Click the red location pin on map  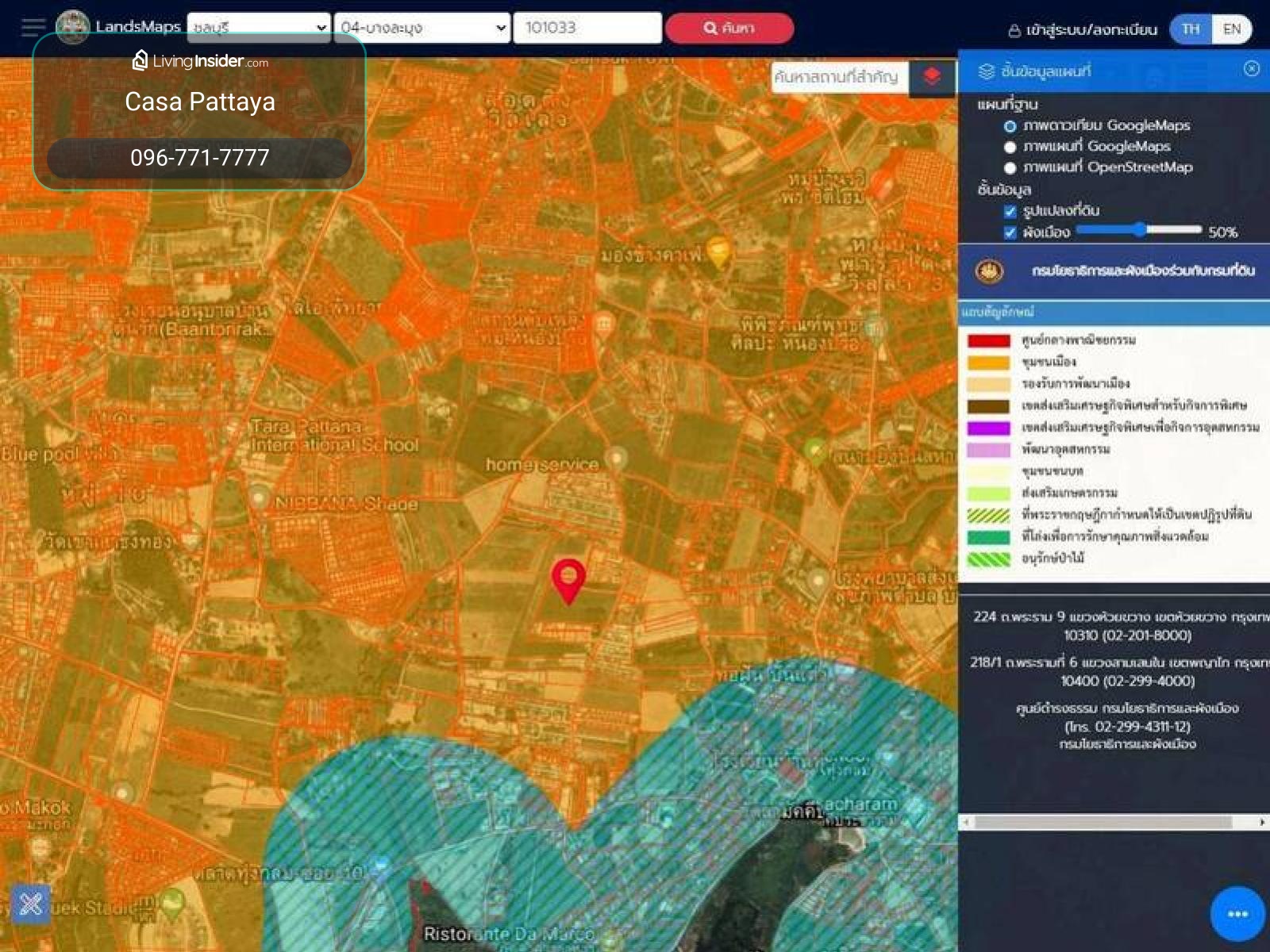click(x=568, y=581)
